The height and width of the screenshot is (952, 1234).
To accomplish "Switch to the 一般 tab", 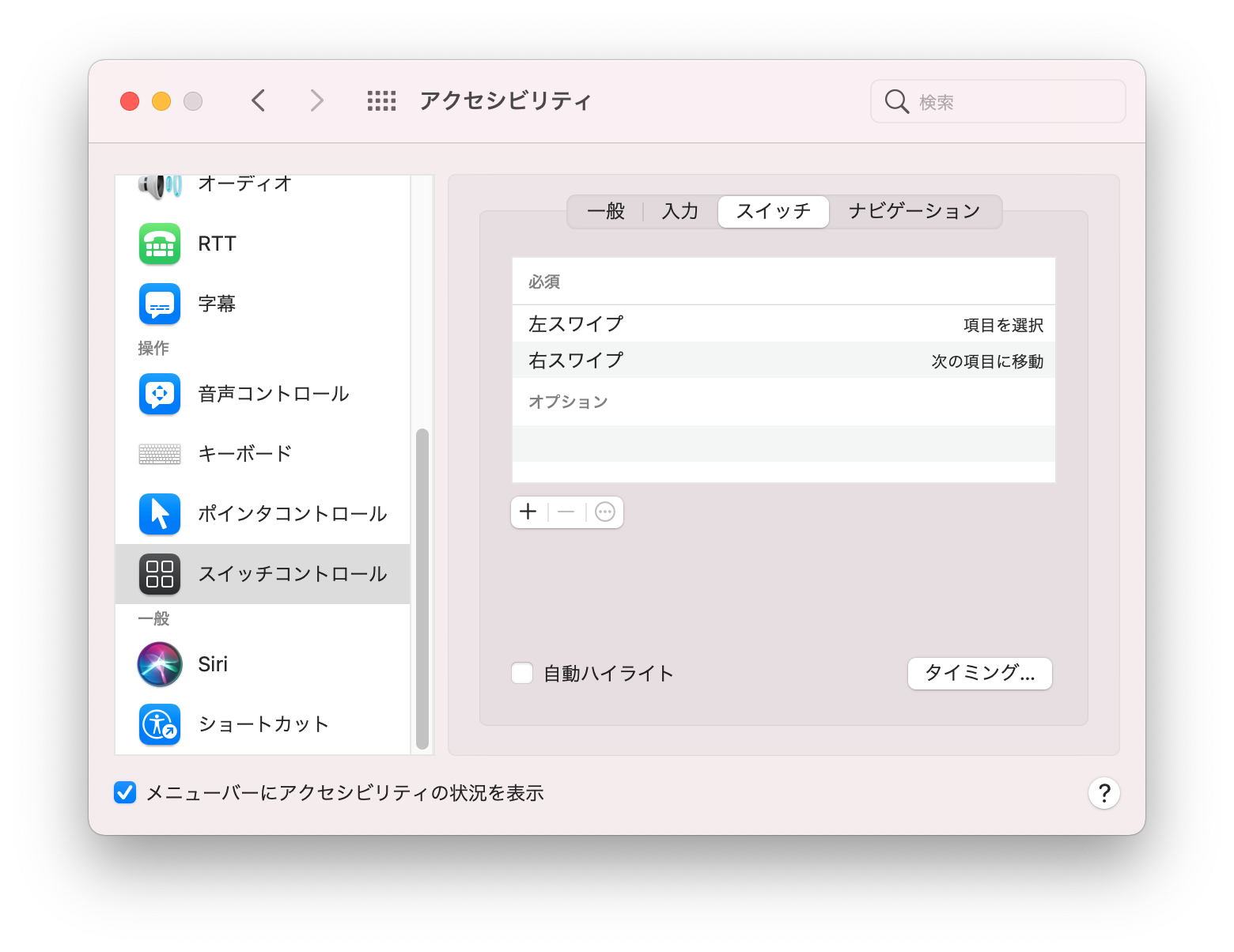I will [x=605, y=211].
